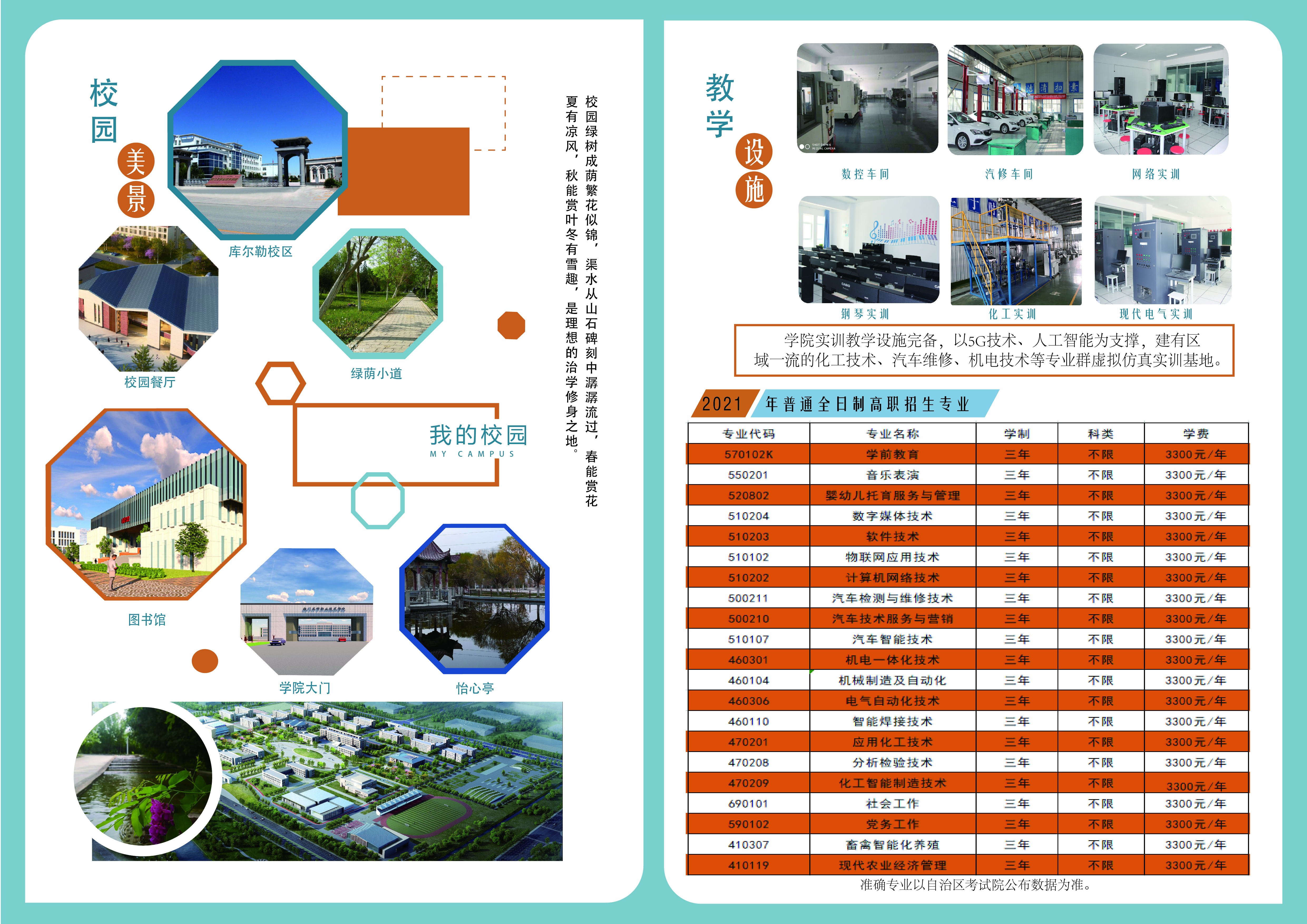Click the 专业名称 table column header

(892, 434)
